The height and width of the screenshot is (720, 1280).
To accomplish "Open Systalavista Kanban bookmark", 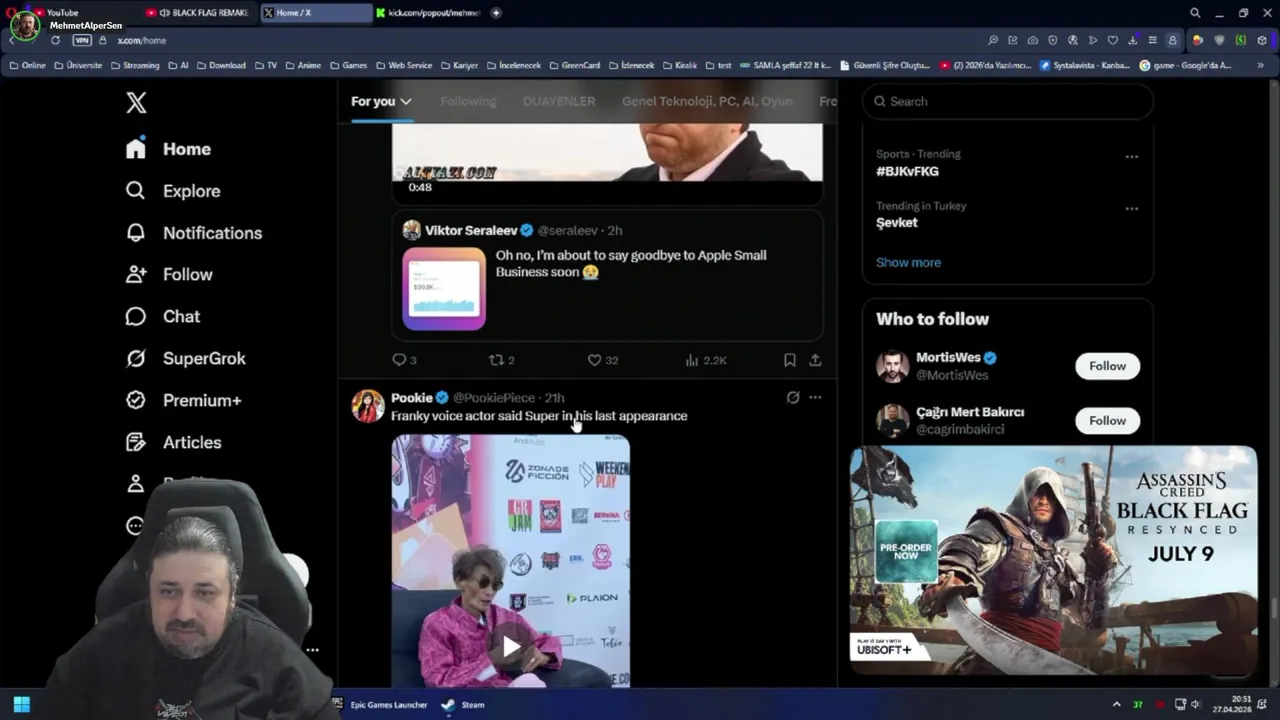I will point(1085,65).
